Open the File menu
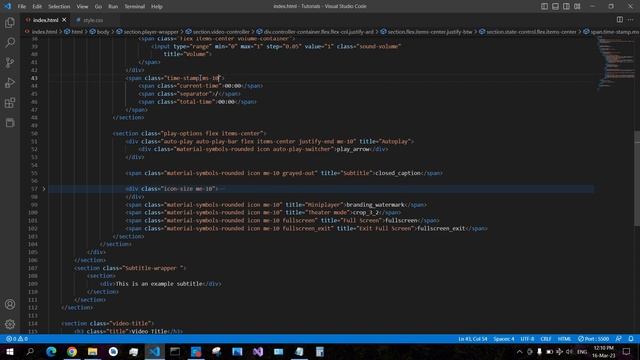Screen dimensions: 640x360 click(22, 6)
